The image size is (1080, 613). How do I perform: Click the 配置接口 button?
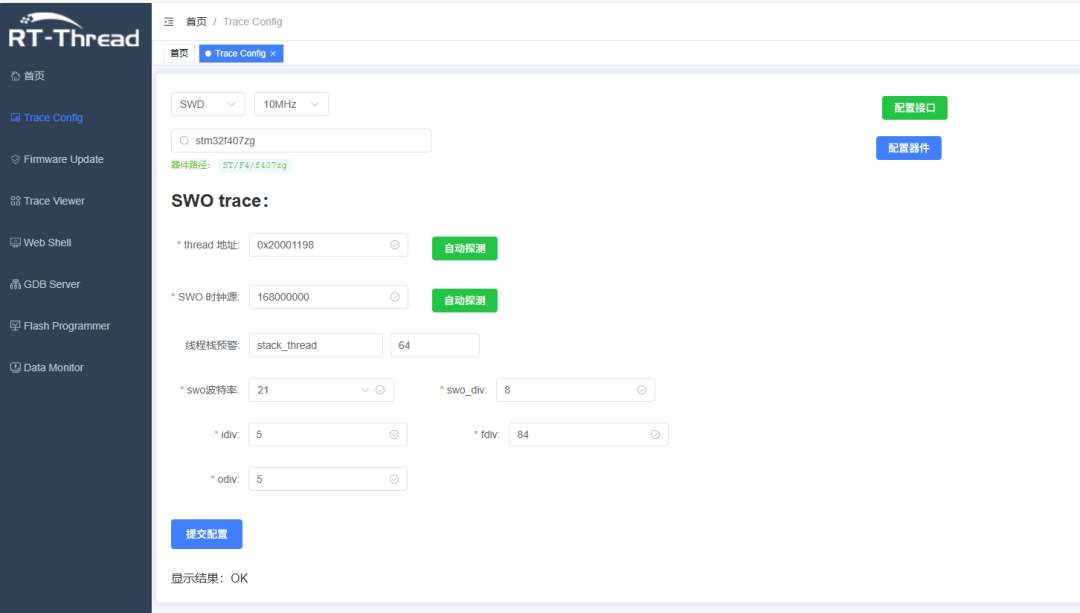915,108
